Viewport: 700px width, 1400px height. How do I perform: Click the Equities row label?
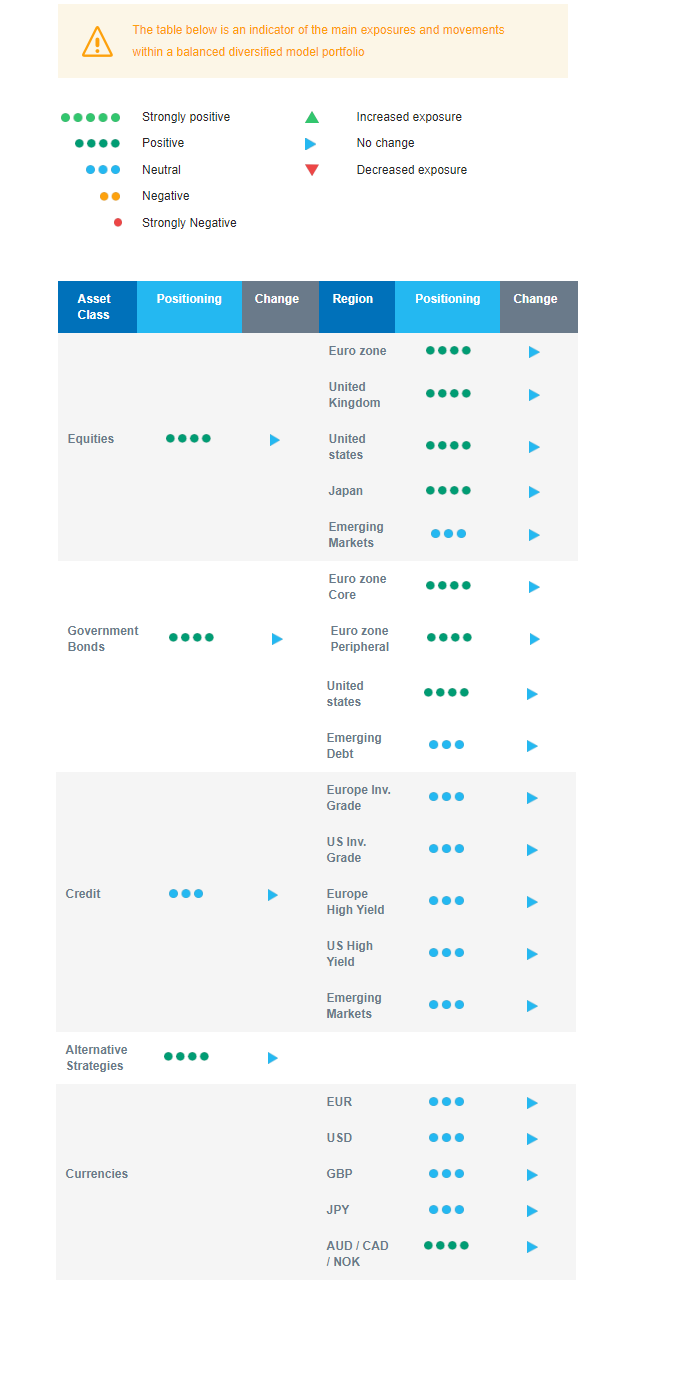click(x=91, y=439)
